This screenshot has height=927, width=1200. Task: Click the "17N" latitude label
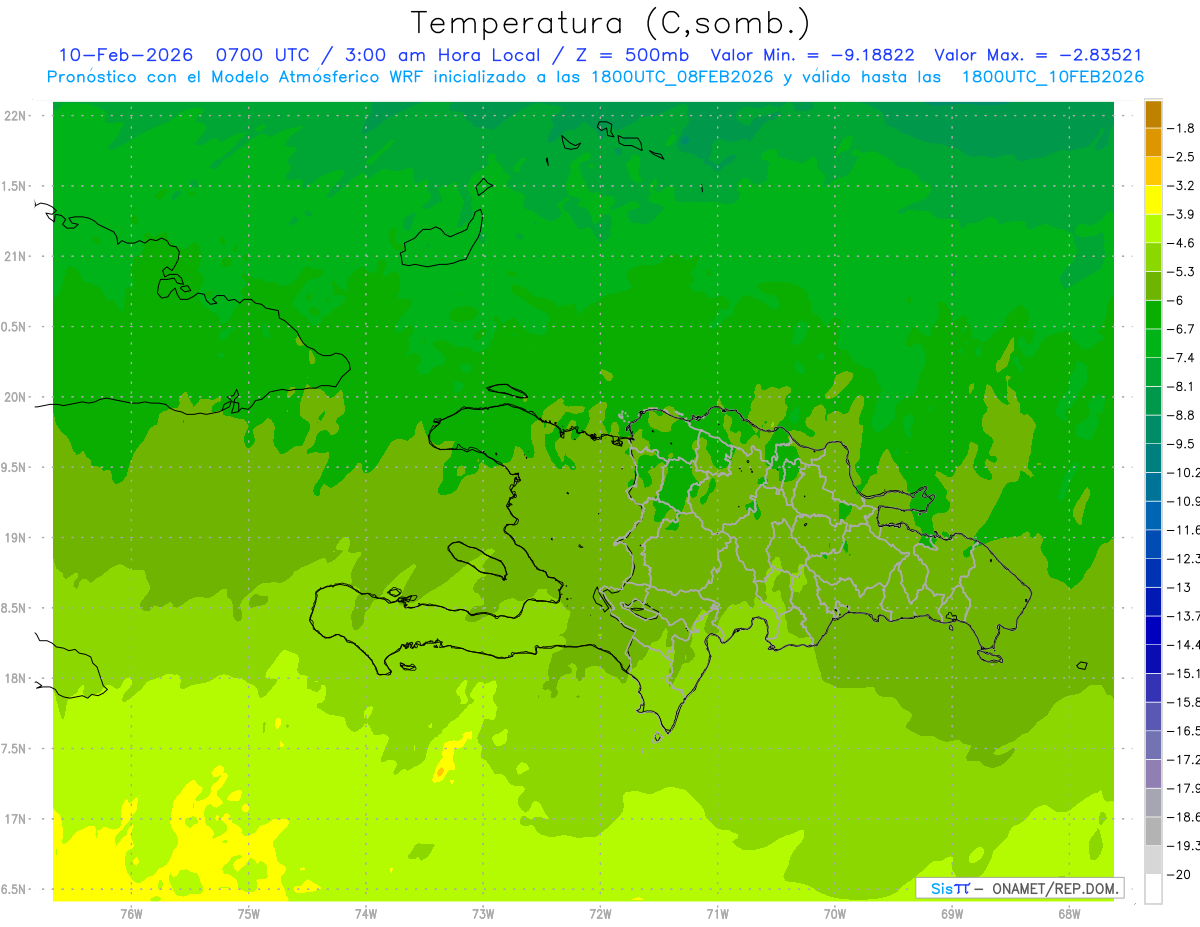(16, 819)
